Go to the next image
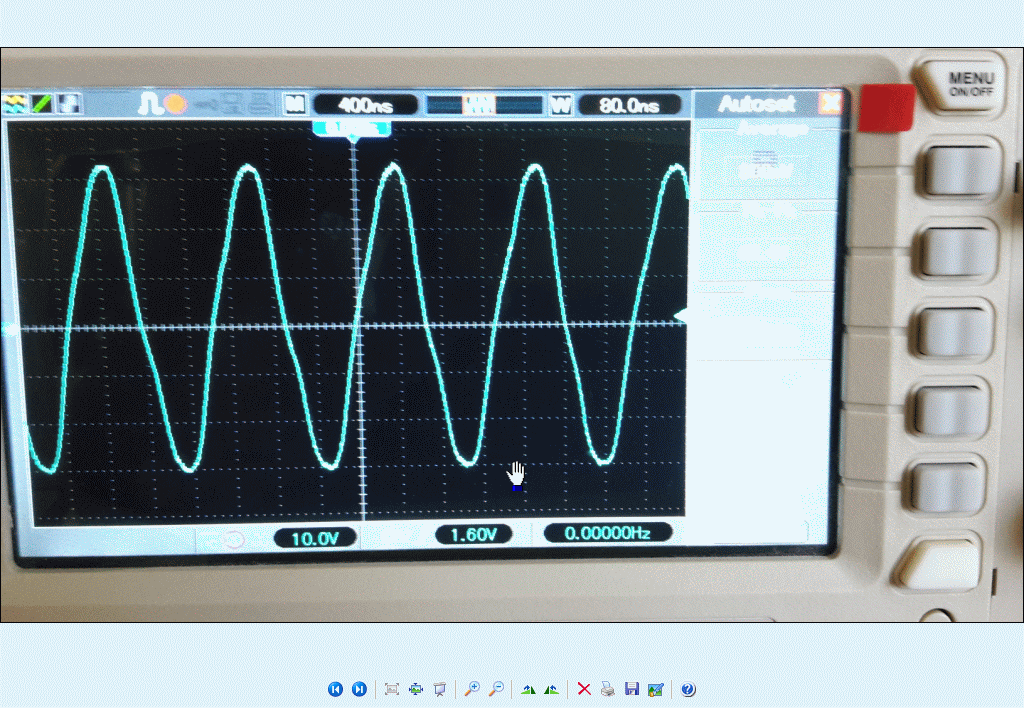The image size is (1024, 708). (x=359, y=689)
